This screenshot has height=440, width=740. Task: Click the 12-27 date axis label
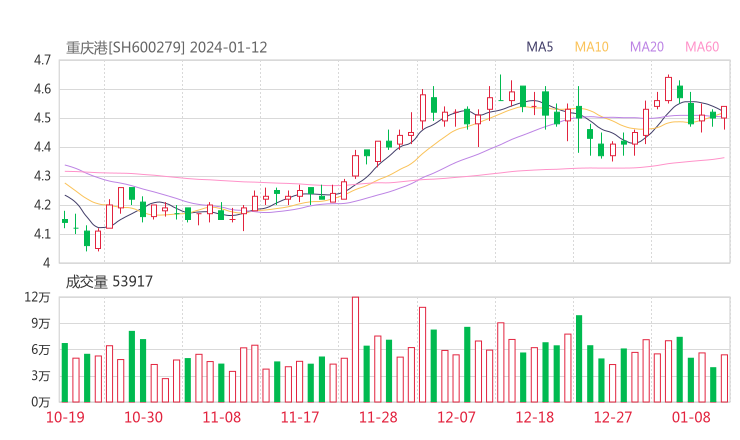click(x=613, y=417)
